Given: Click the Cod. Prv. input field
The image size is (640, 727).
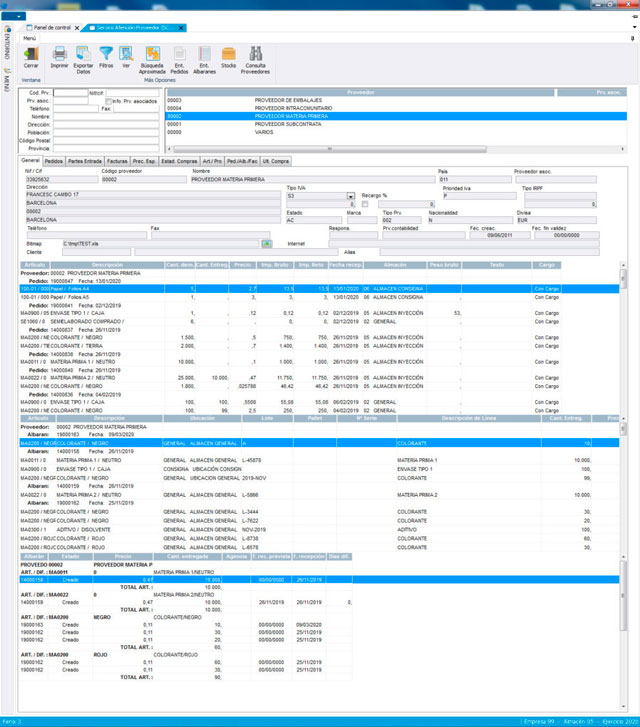Looking at the screenshot, I should [70, 93].
